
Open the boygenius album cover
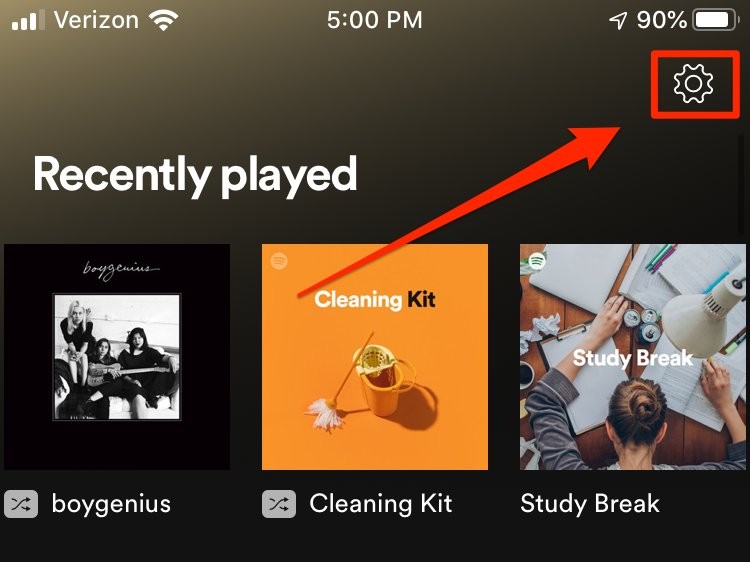tap(117, 357)
